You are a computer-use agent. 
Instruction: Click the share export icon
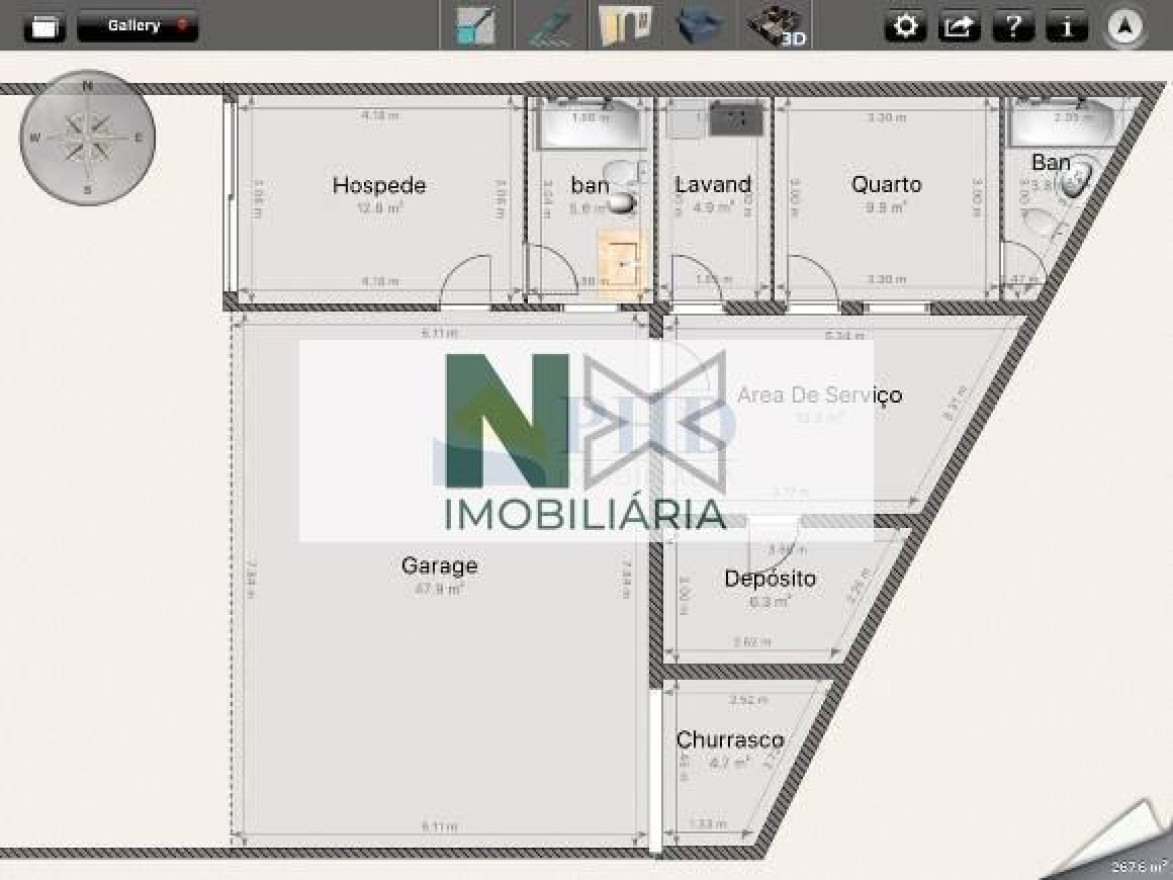coord(959,26)
